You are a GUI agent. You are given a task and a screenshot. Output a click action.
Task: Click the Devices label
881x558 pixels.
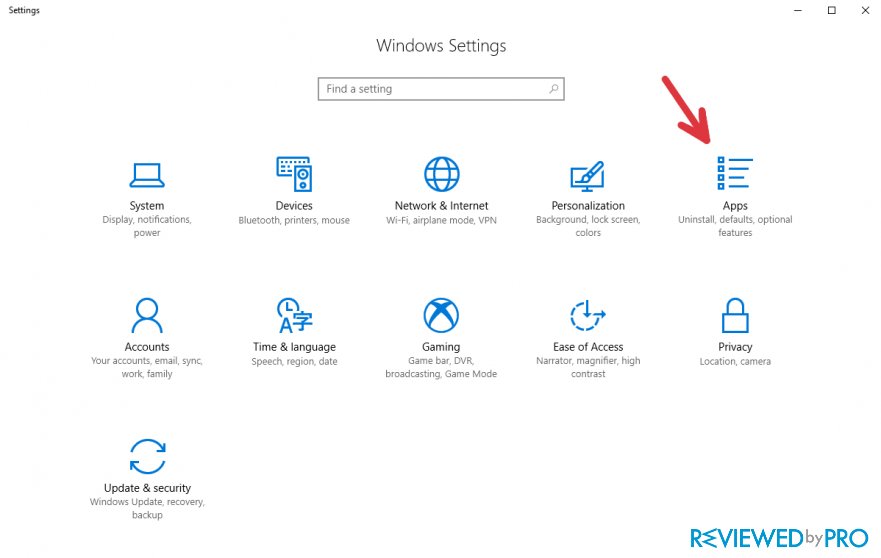[294, 206]
